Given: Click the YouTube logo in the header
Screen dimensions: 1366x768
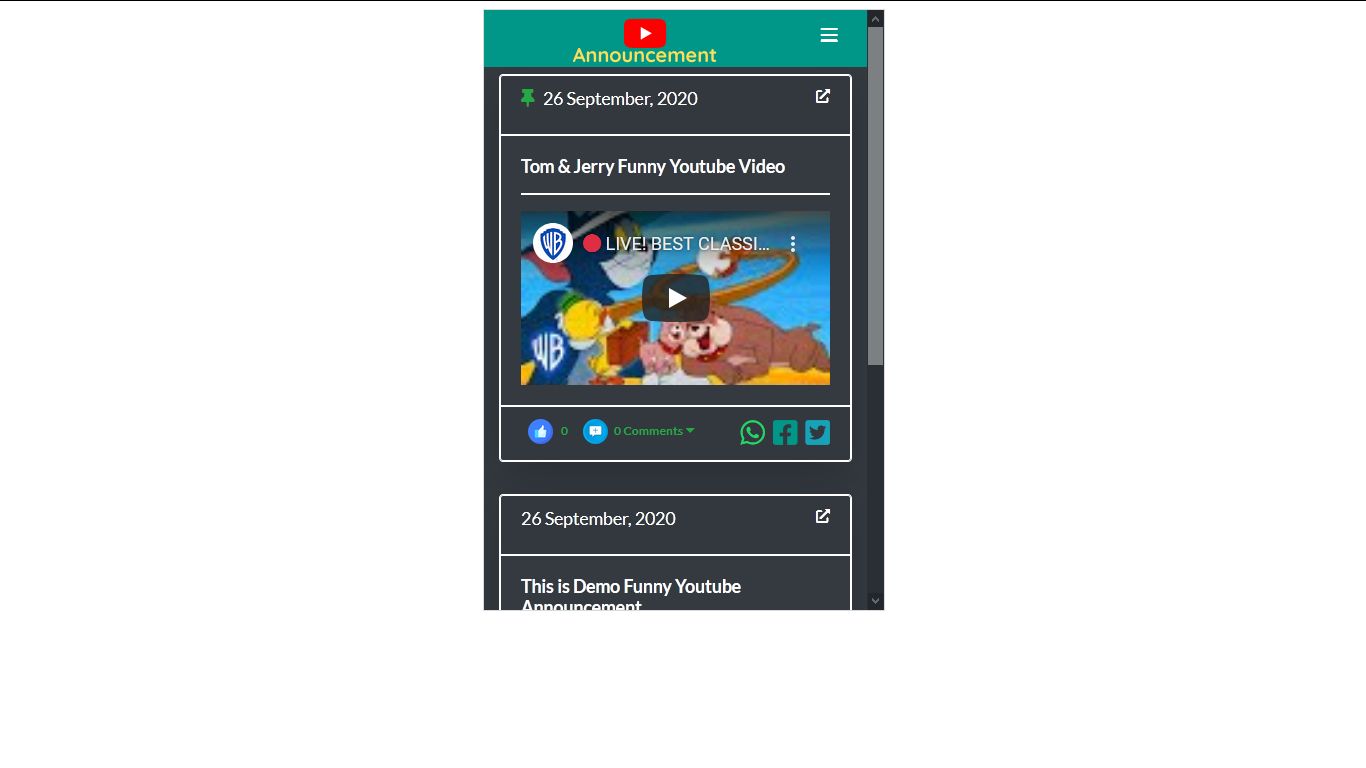Looking at the screenshot, I should (644, 33).
